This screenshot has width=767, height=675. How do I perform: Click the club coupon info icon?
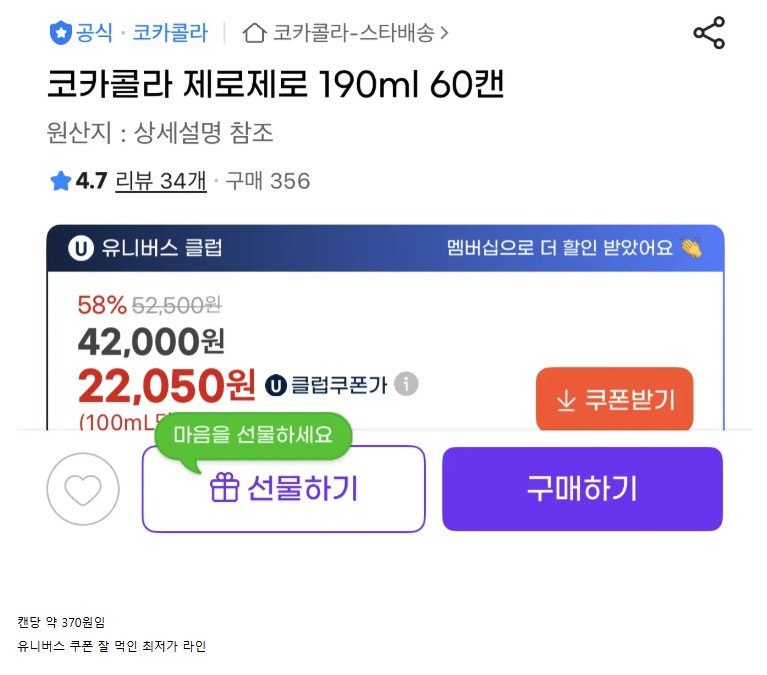[406, 384]
